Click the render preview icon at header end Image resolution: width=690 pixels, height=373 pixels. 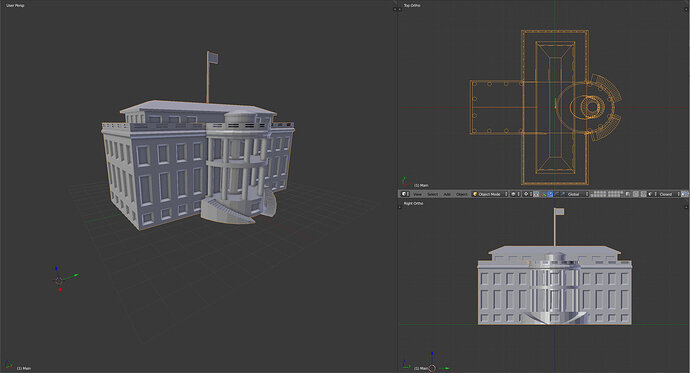(684, 194)
